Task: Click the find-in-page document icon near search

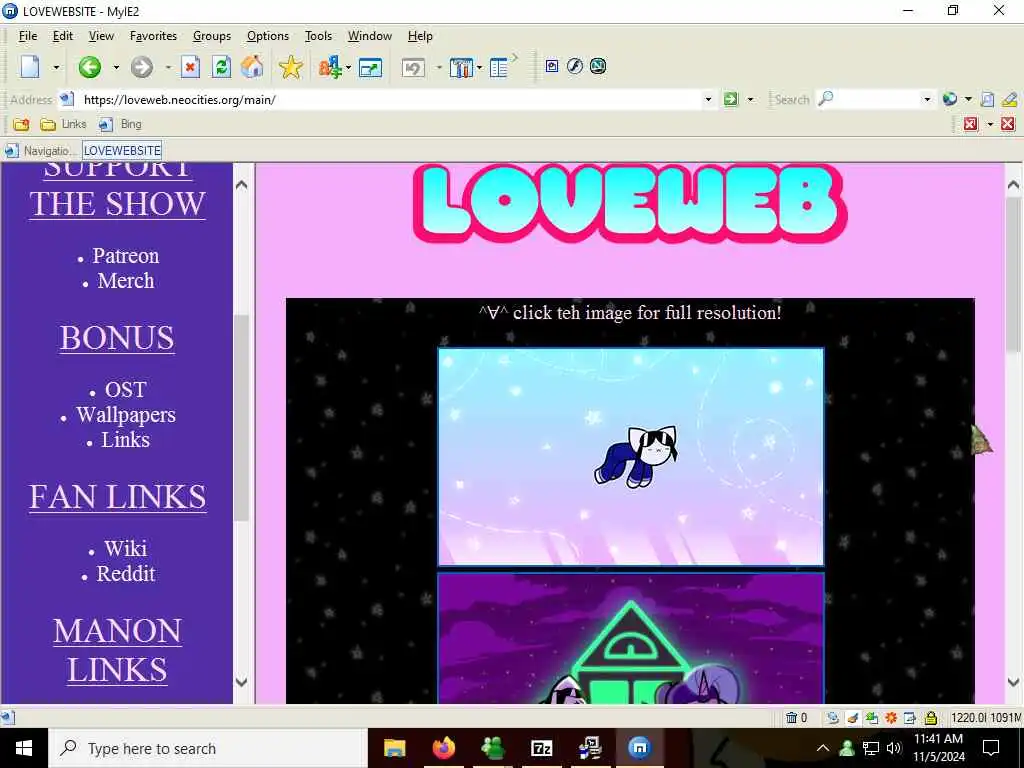Action: click(987, 99)
